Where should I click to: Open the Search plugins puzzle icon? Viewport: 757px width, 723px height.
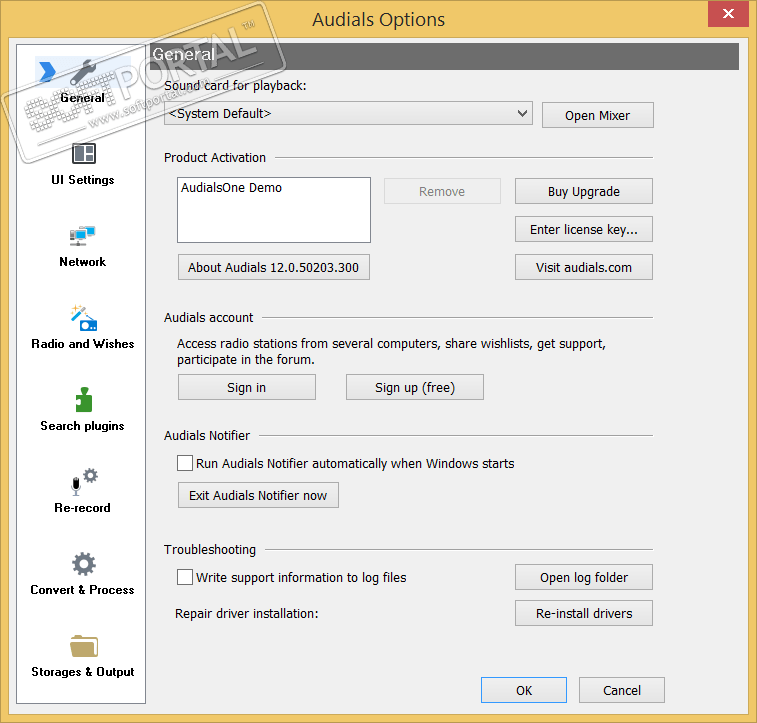pos(84,400)
